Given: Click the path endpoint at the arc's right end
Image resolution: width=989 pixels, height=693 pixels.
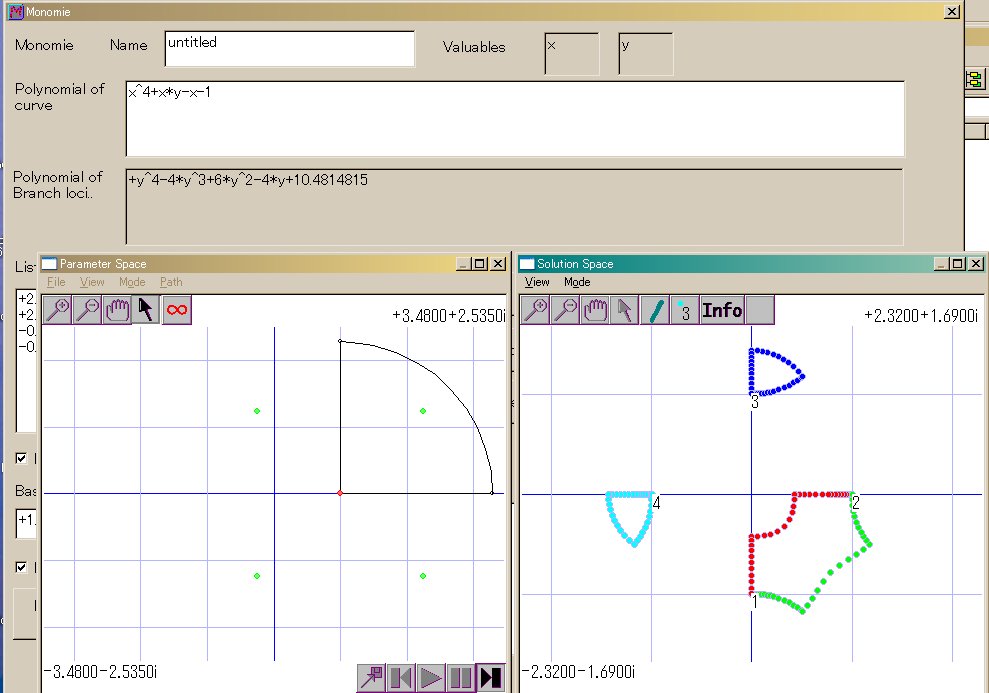Looking at the screenshot, I should [x=492, y=493].
